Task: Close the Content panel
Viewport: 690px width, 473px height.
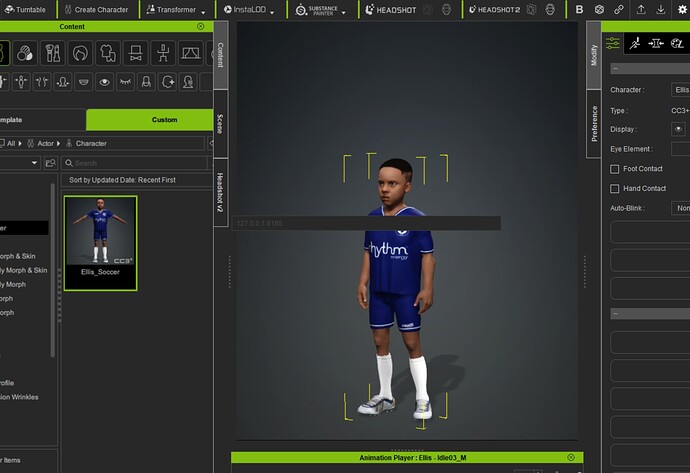Action: tap(201, 26)
